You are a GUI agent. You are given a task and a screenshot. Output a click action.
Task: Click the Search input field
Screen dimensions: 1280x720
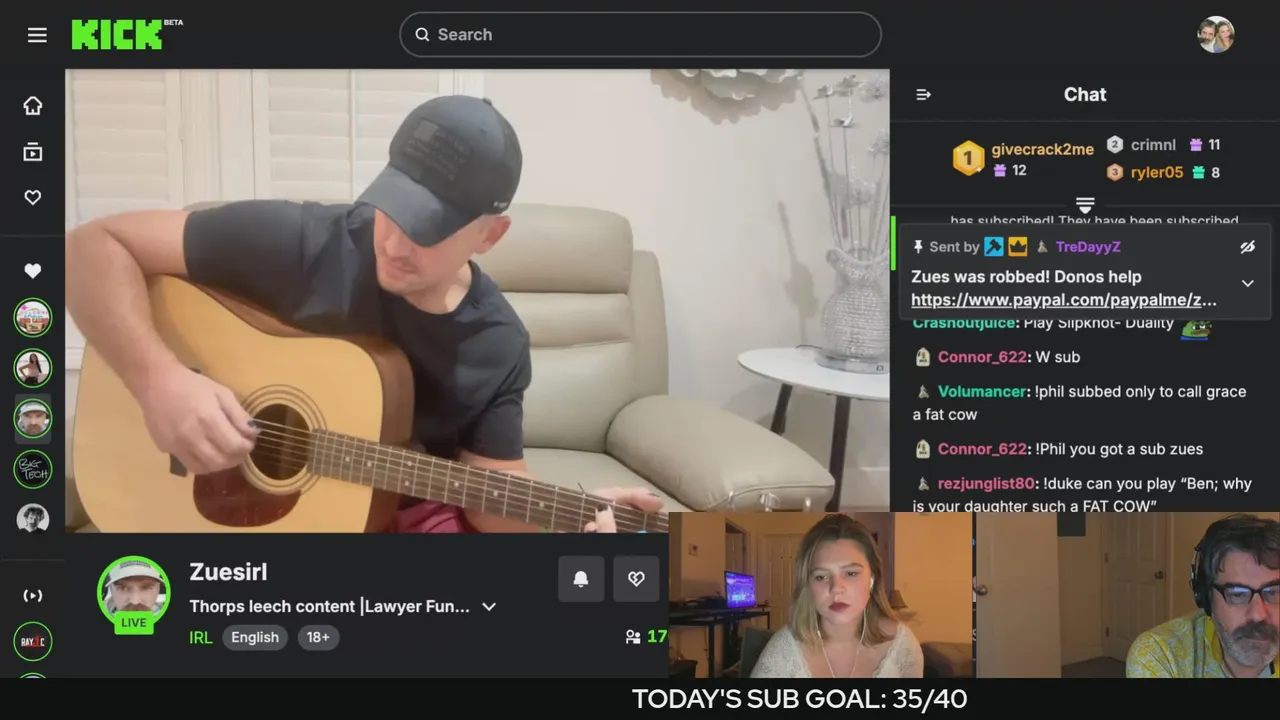(x=640, y=35)
